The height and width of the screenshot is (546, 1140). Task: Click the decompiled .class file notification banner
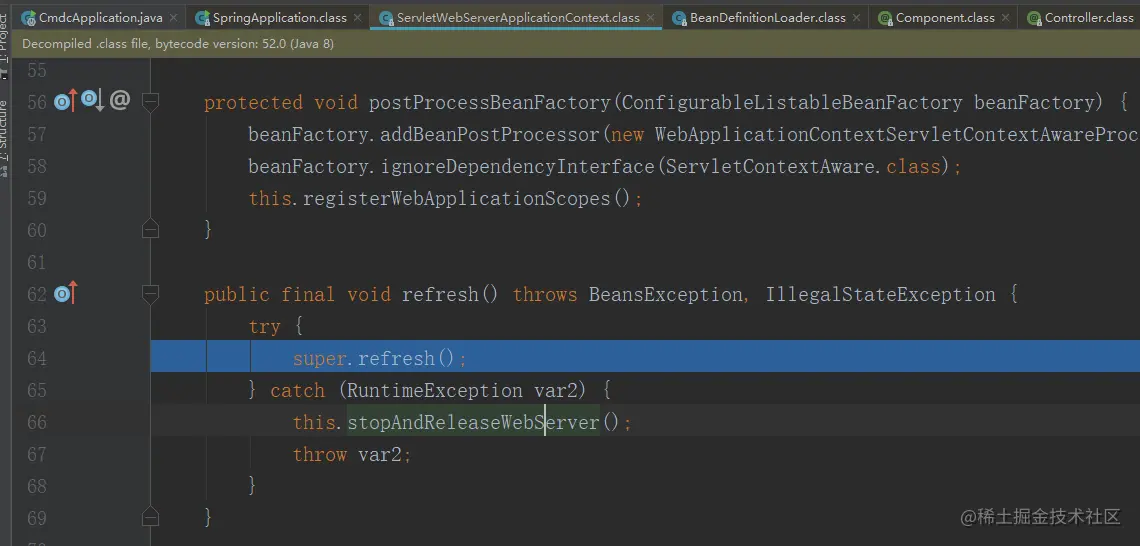(x=576, y=44)
